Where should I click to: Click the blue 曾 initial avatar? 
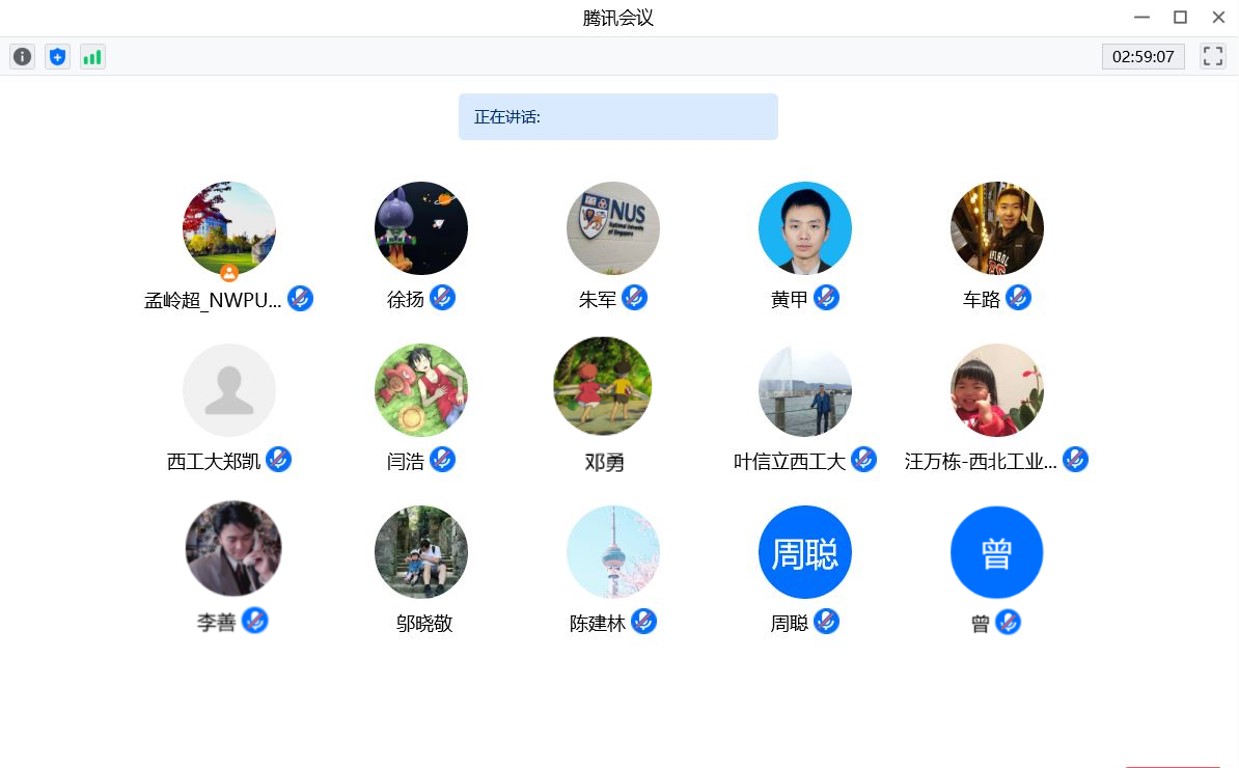[996, 552]
